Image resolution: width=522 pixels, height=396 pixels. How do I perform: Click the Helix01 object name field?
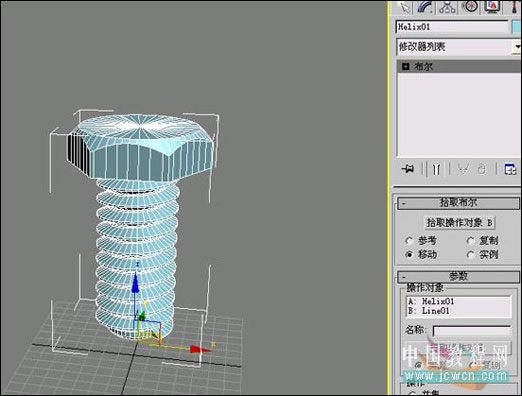tap(452, 27)
